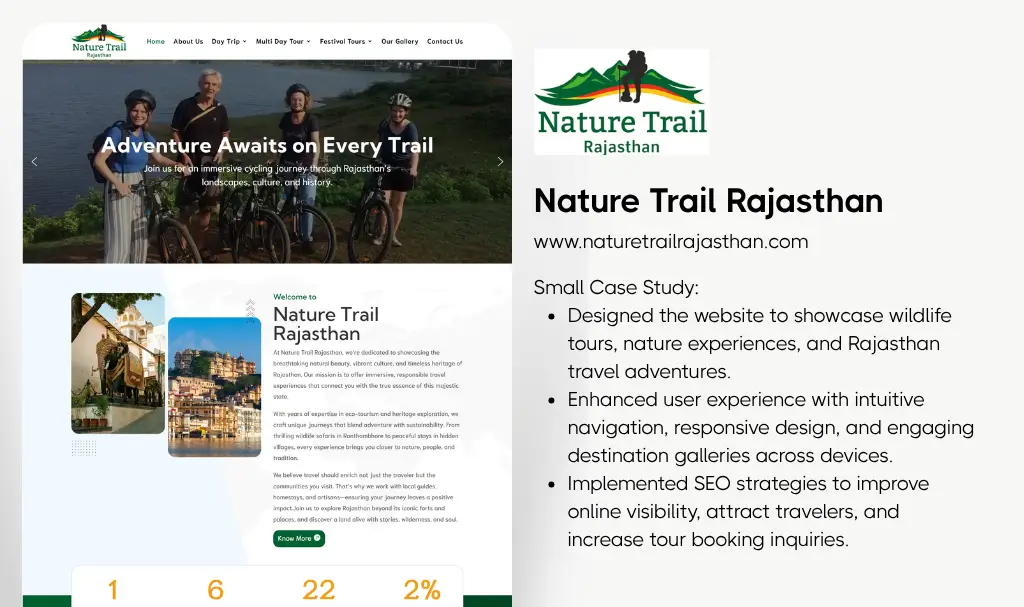Select the Udaipur lakeside palace photo
Image resolution: width=1024 pixels, height=607 pixels.
click(x=214, y=387)
